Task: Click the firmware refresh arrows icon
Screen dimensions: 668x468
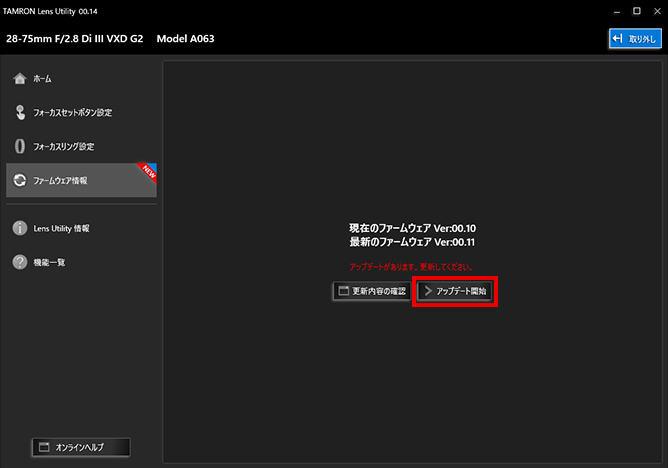Action: tap(20, 180)
